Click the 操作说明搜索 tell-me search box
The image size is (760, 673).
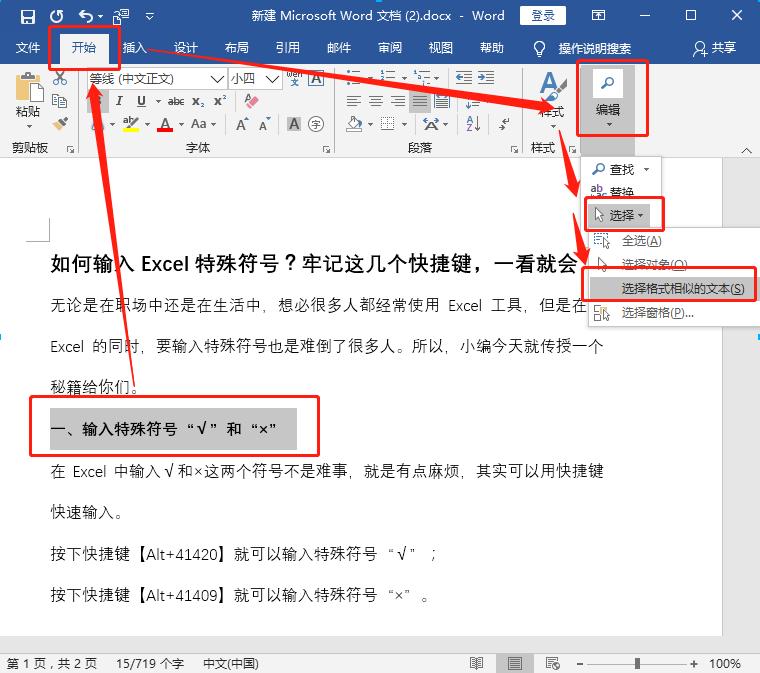582,48
